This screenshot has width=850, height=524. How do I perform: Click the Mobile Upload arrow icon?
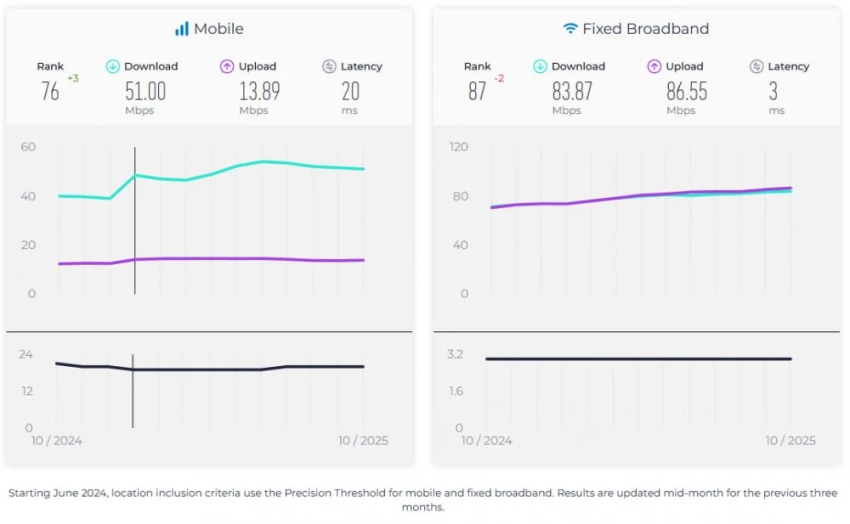pyautogui.click(x=227, y=67)
